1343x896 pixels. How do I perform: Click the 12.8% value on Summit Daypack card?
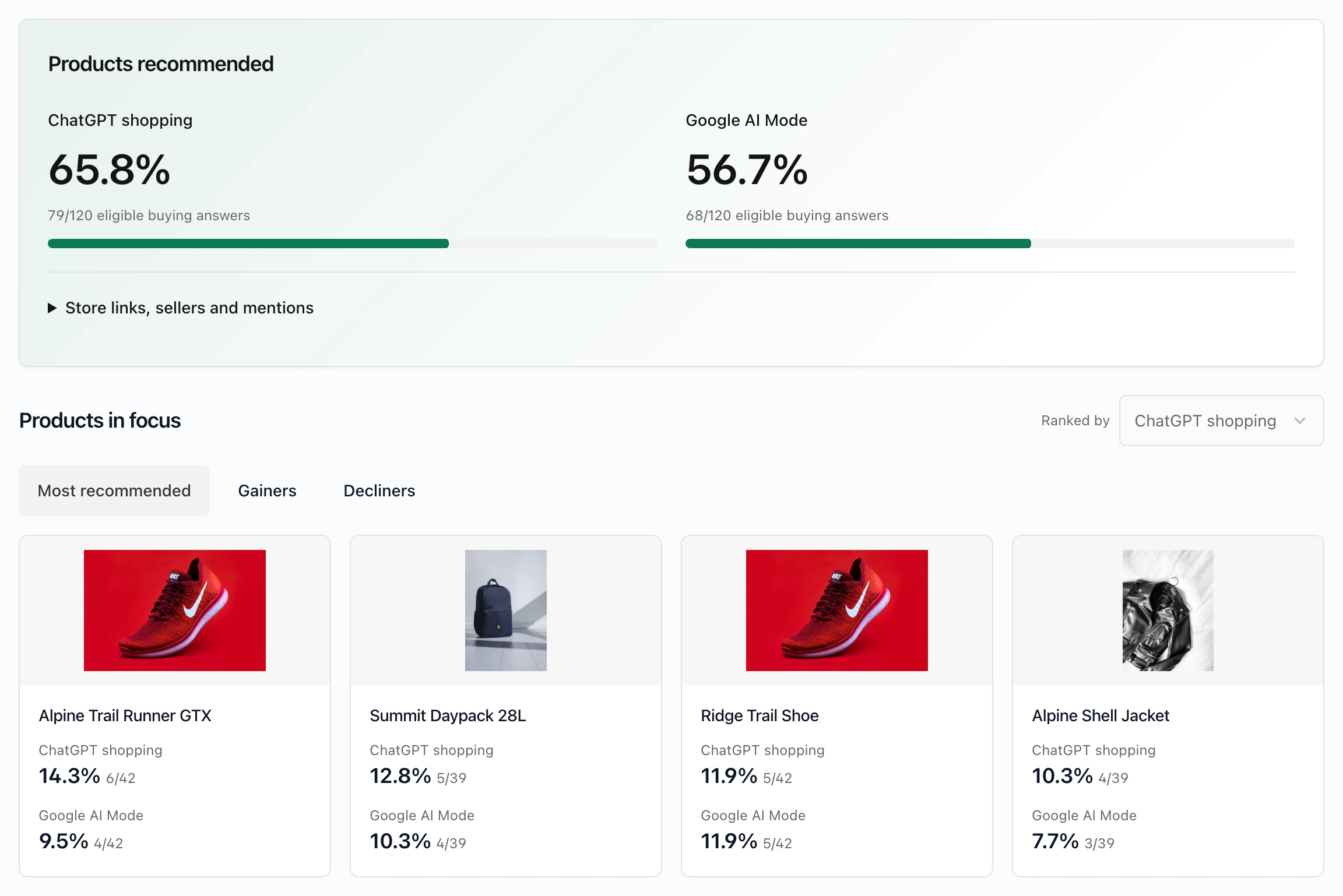tap(400, 776)
